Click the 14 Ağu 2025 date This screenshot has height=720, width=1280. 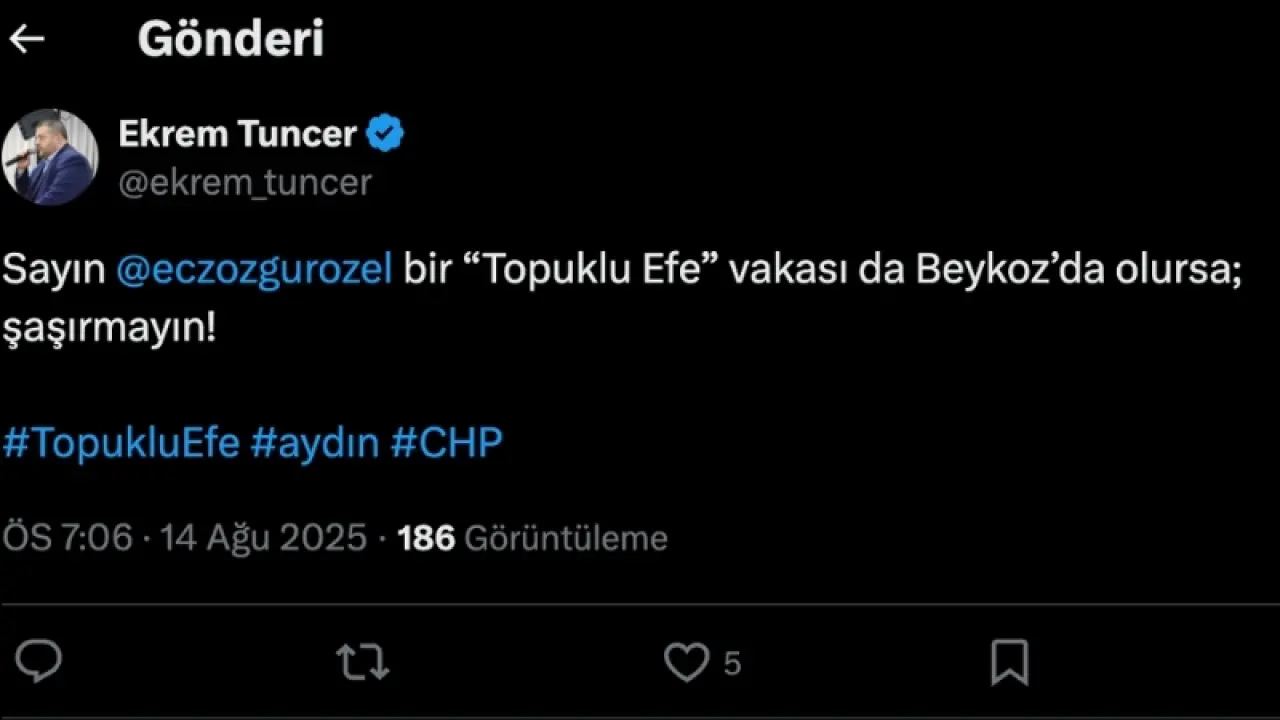click(264, 539)
